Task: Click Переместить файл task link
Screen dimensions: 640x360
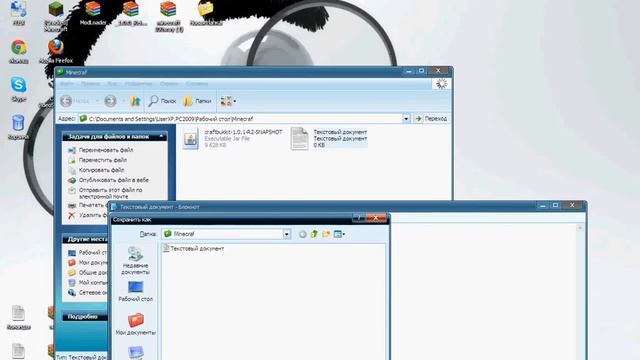Action: click(x=102, y=160)
